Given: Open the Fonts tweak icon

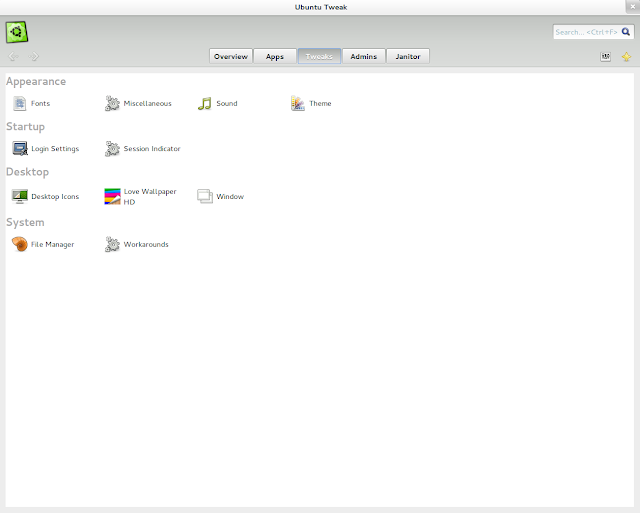Looking at the screenshot, I should (x=19, y=103).
